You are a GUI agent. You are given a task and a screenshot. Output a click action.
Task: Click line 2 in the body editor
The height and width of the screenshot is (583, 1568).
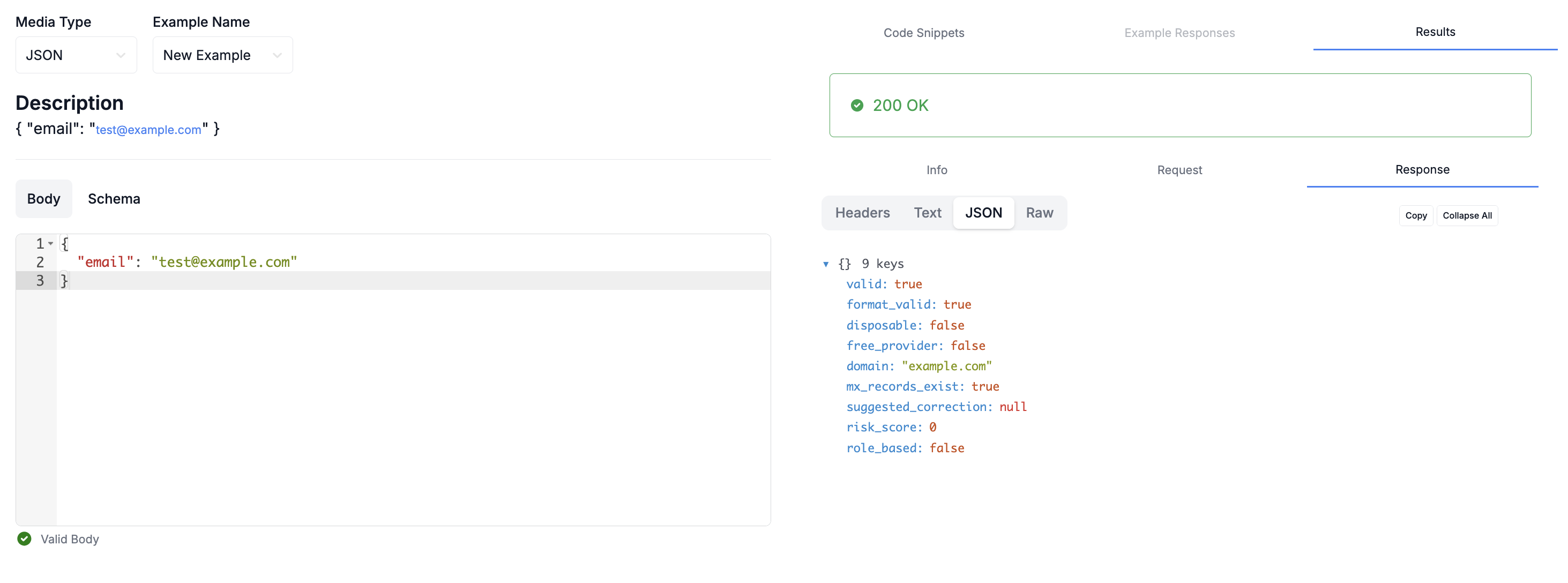188,261
